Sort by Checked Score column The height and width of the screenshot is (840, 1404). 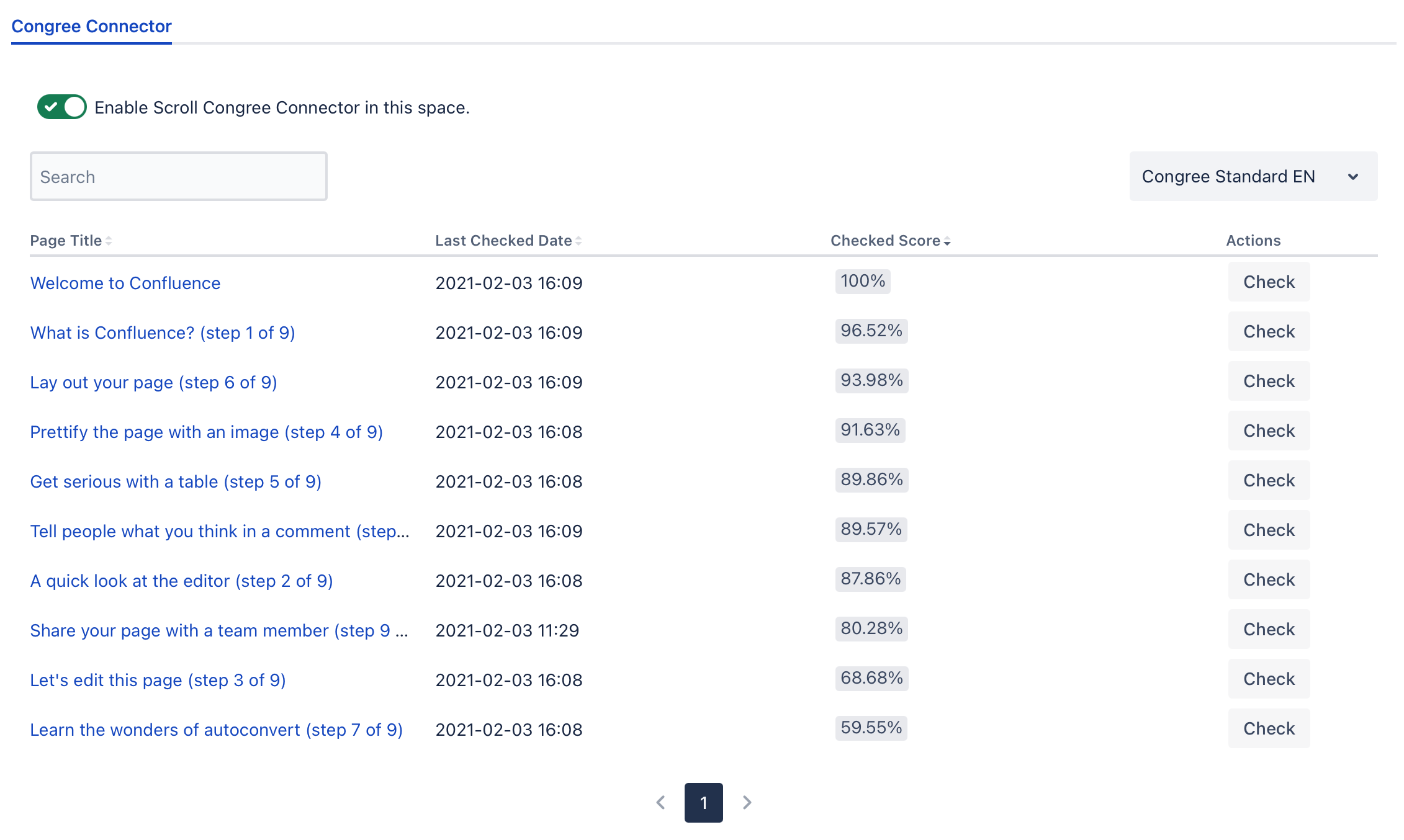tap(891, 241)
